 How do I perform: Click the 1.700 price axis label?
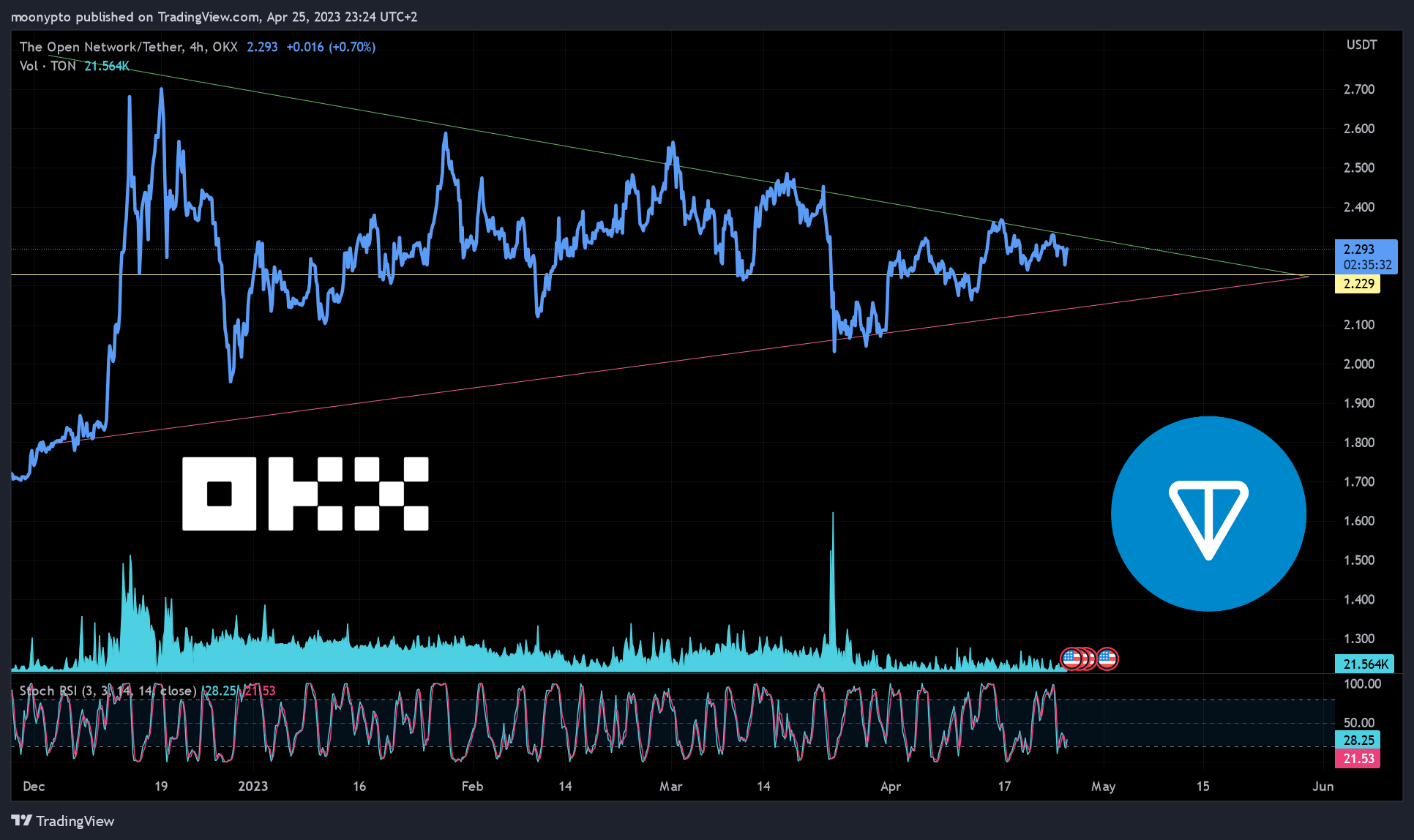1359,481
